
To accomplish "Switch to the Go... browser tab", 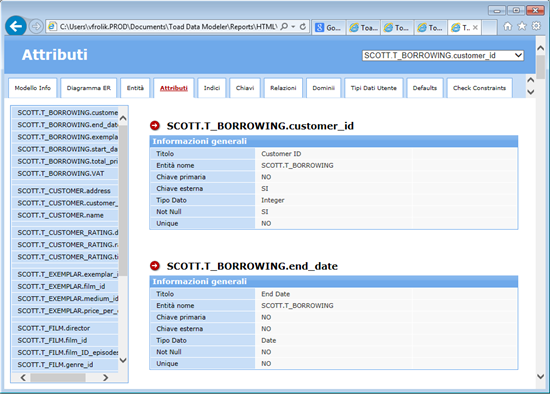I will coord(328,28).
